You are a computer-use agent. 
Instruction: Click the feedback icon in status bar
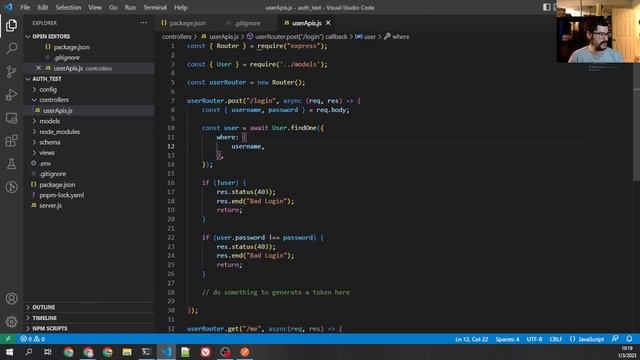pos(615,339)
